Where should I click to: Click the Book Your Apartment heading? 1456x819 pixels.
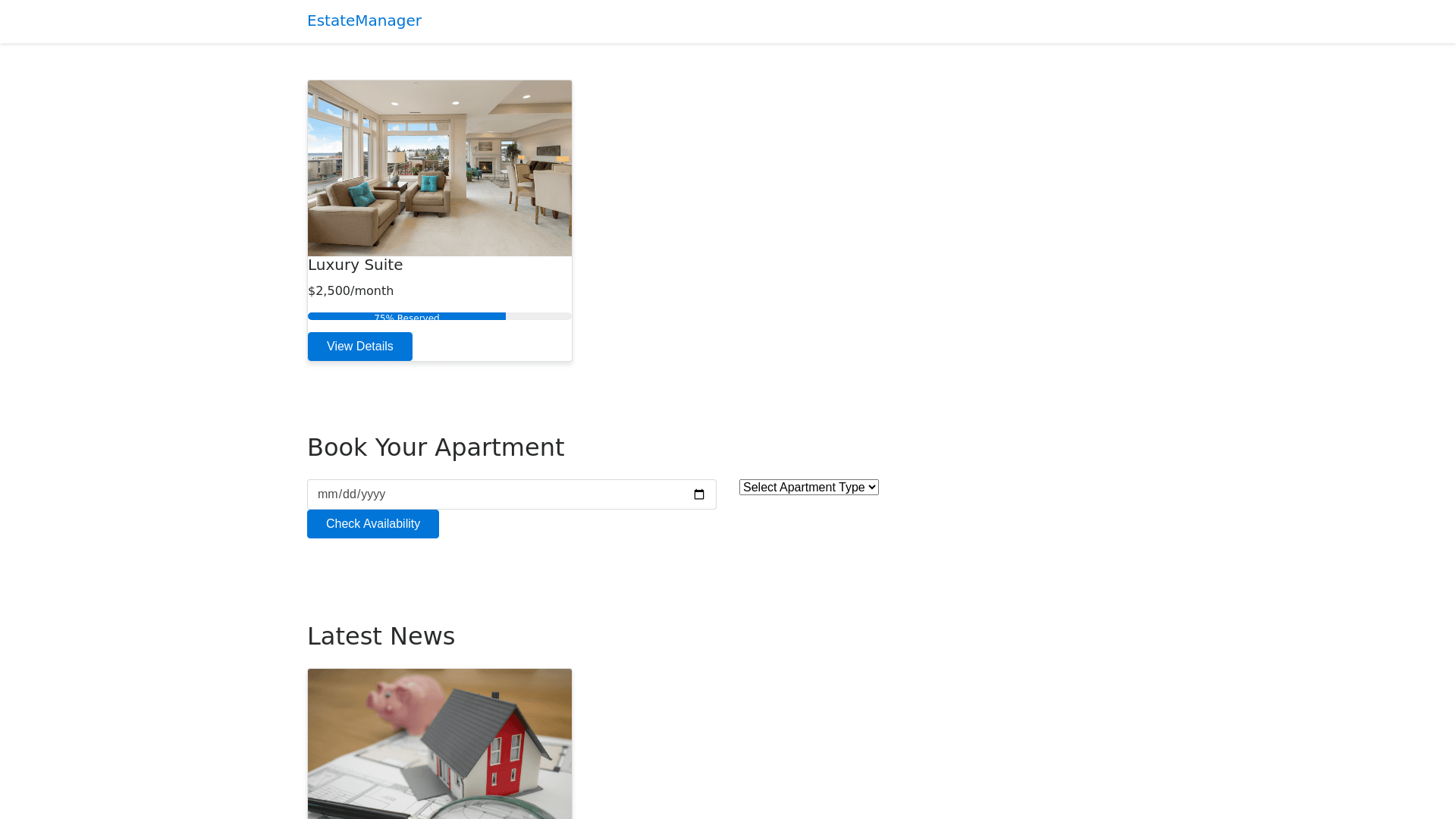[435, 447]
